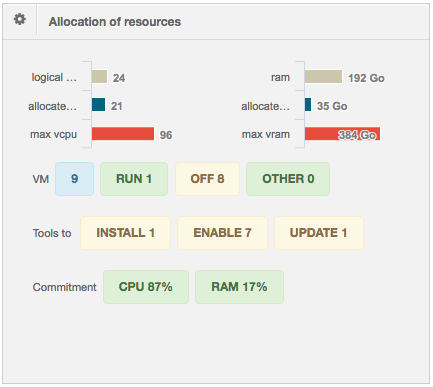
Task: Click the 35 Go value
Action: [x=332, y=106]
